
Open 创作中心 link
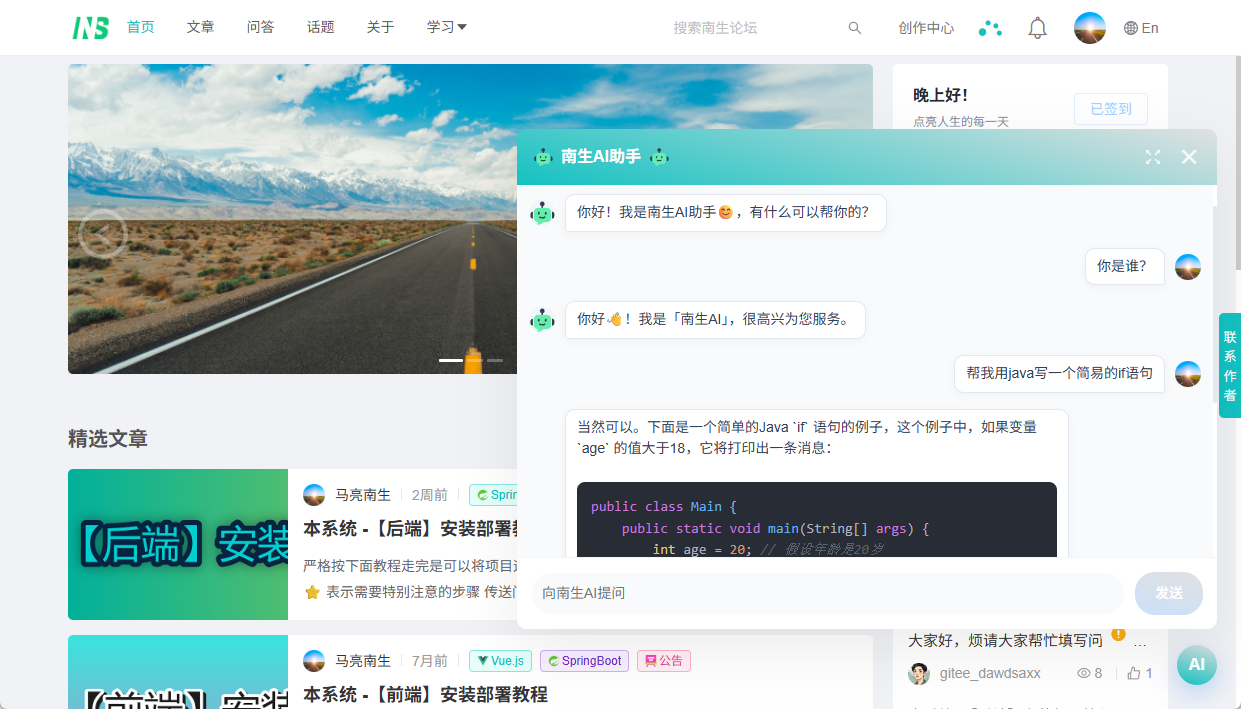925,28
